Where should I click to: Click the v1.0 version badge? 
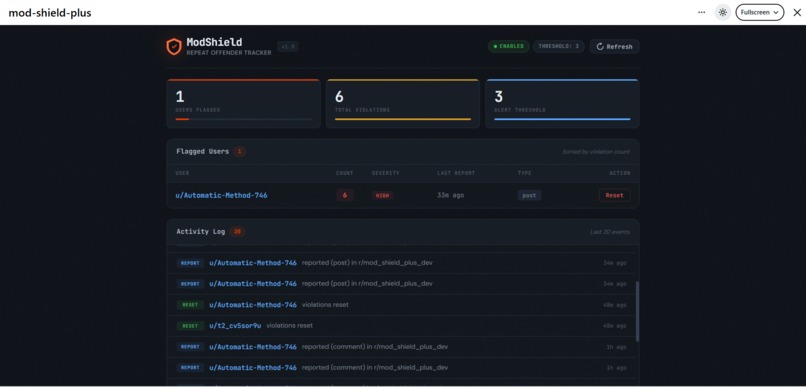(x=288, y=47)
